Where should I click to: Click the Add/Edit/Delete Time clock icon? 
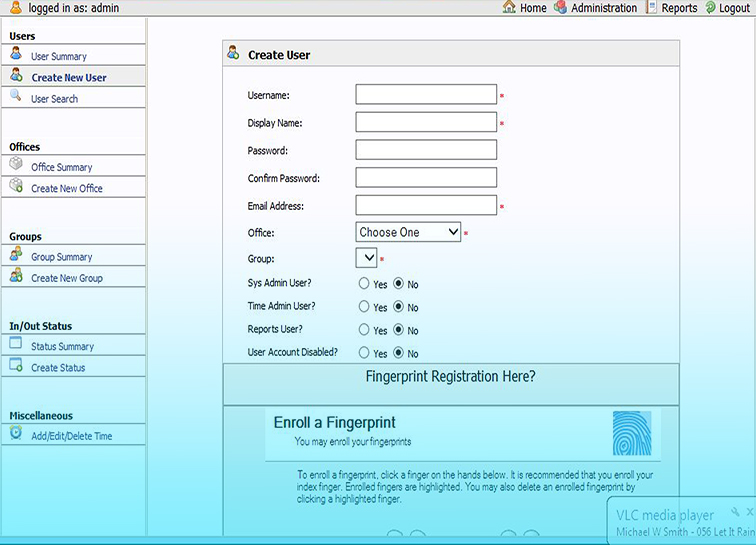click(x=16, y=433)
